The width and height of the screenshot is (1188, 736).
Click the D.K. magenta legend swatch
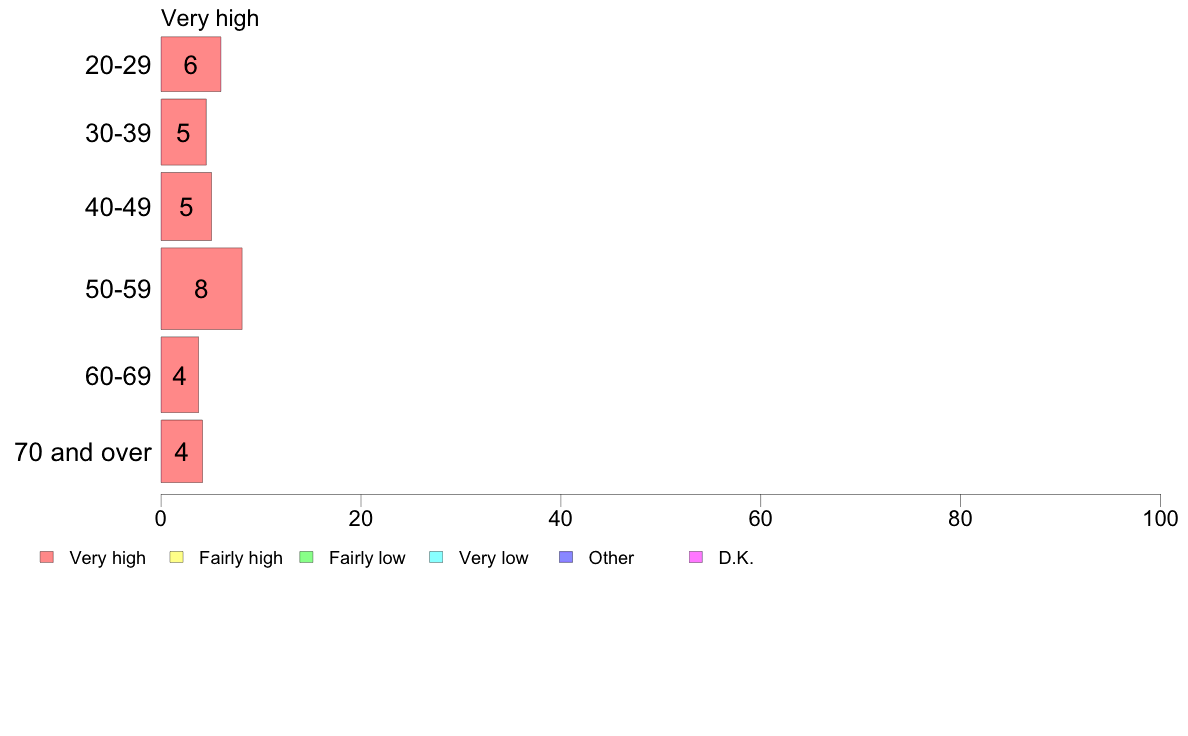[x=696, y=557]
